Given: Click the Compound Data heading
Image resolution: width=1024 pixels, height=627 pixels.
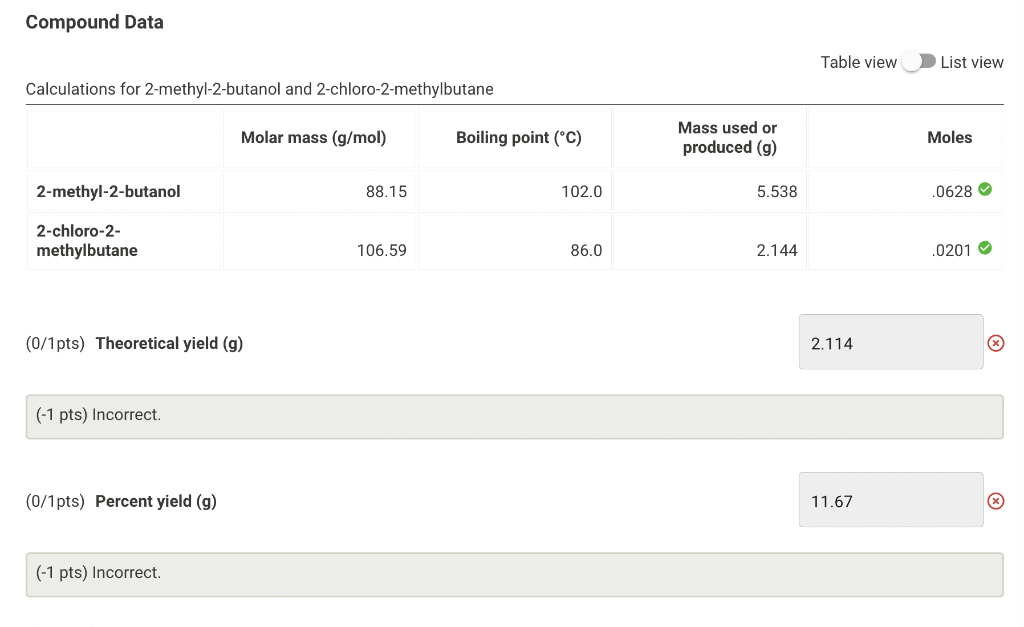Looking at the screenshot, I should [x=94, y=21].
